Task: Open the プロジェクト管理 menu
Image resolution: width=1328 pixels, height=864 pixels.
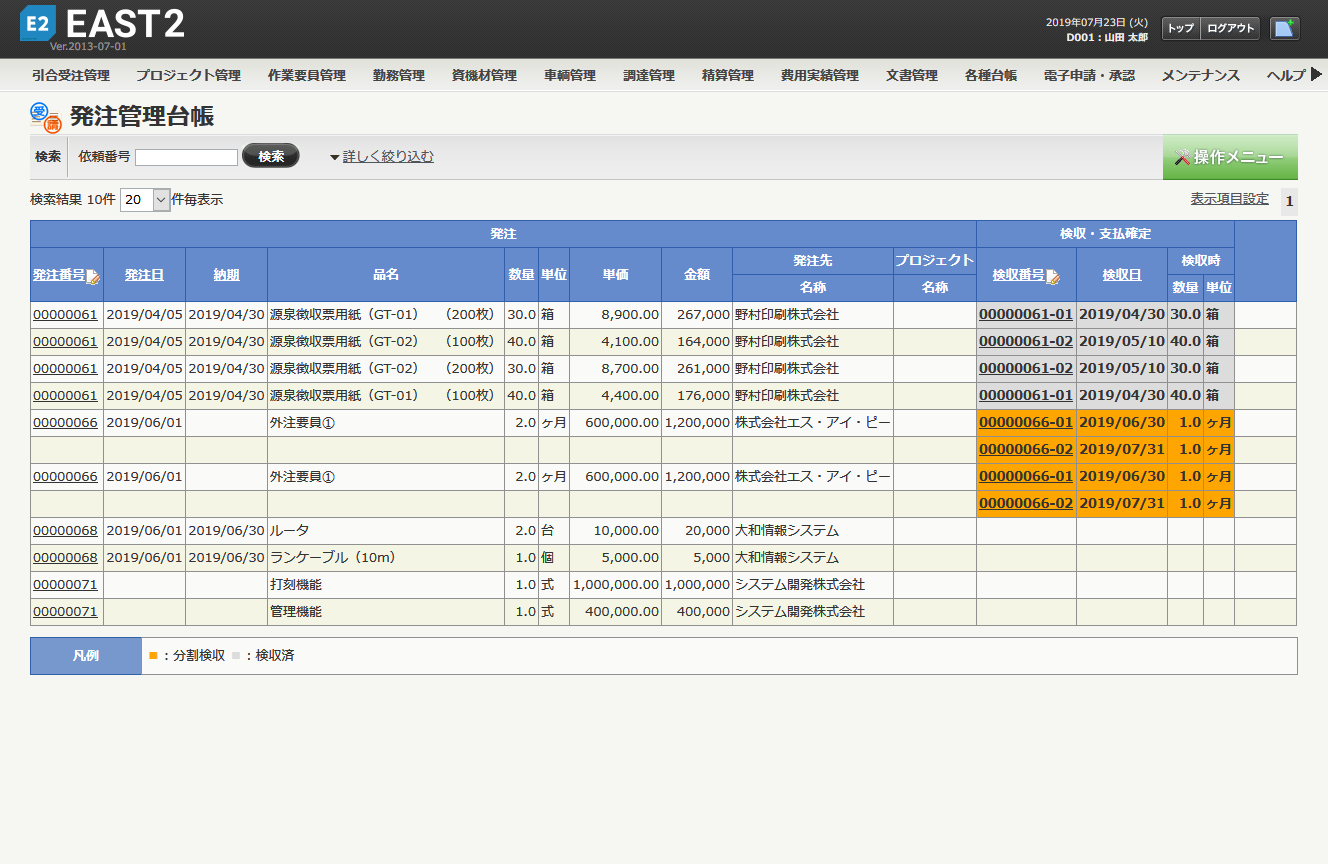Action: coord(189,75)
